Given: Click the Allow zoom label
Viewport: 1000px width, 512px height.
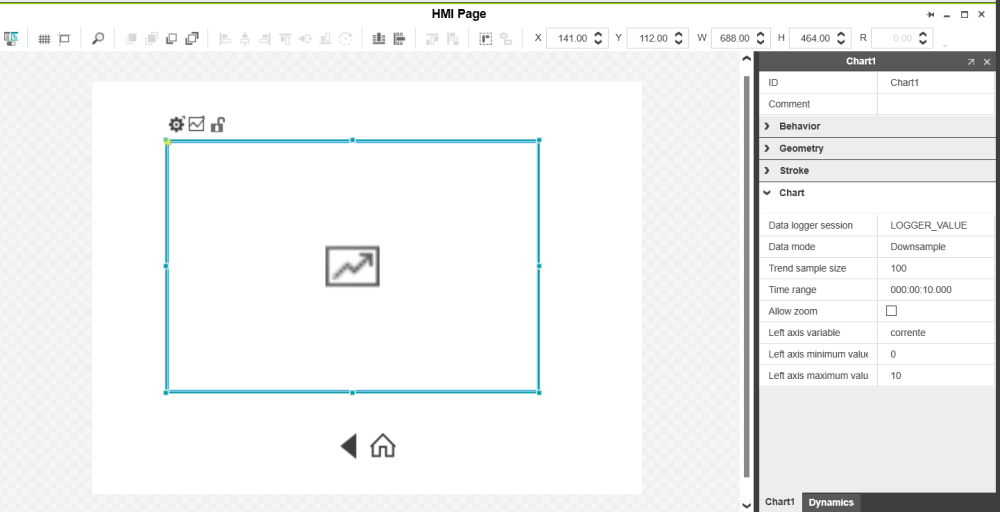Looking at the screenshot, I should coord(793,311).
